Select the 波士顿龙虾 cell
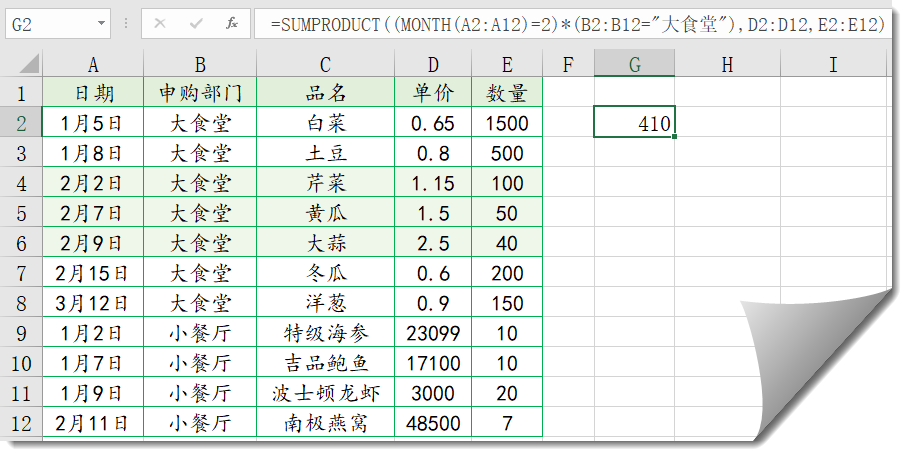This screenshot has width=907, height=456. click(326, 394)
